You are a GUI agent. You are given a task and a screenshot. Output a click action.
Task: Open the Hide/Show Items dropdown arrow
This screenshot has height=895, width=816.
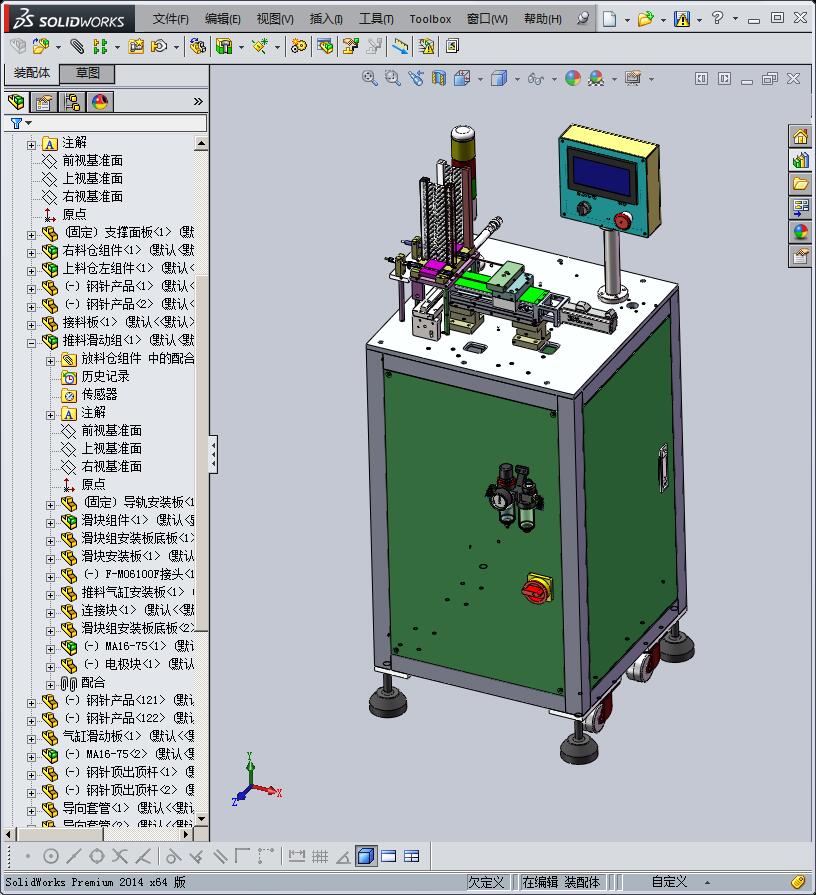(x=554, y=79)
